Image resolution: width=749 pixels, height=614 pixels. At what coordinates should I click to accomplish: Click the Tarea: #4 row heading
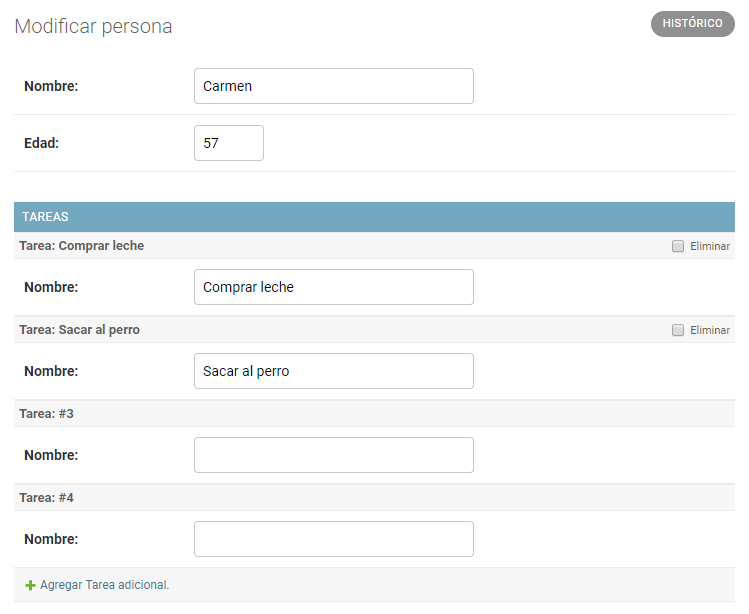[46, 498]
